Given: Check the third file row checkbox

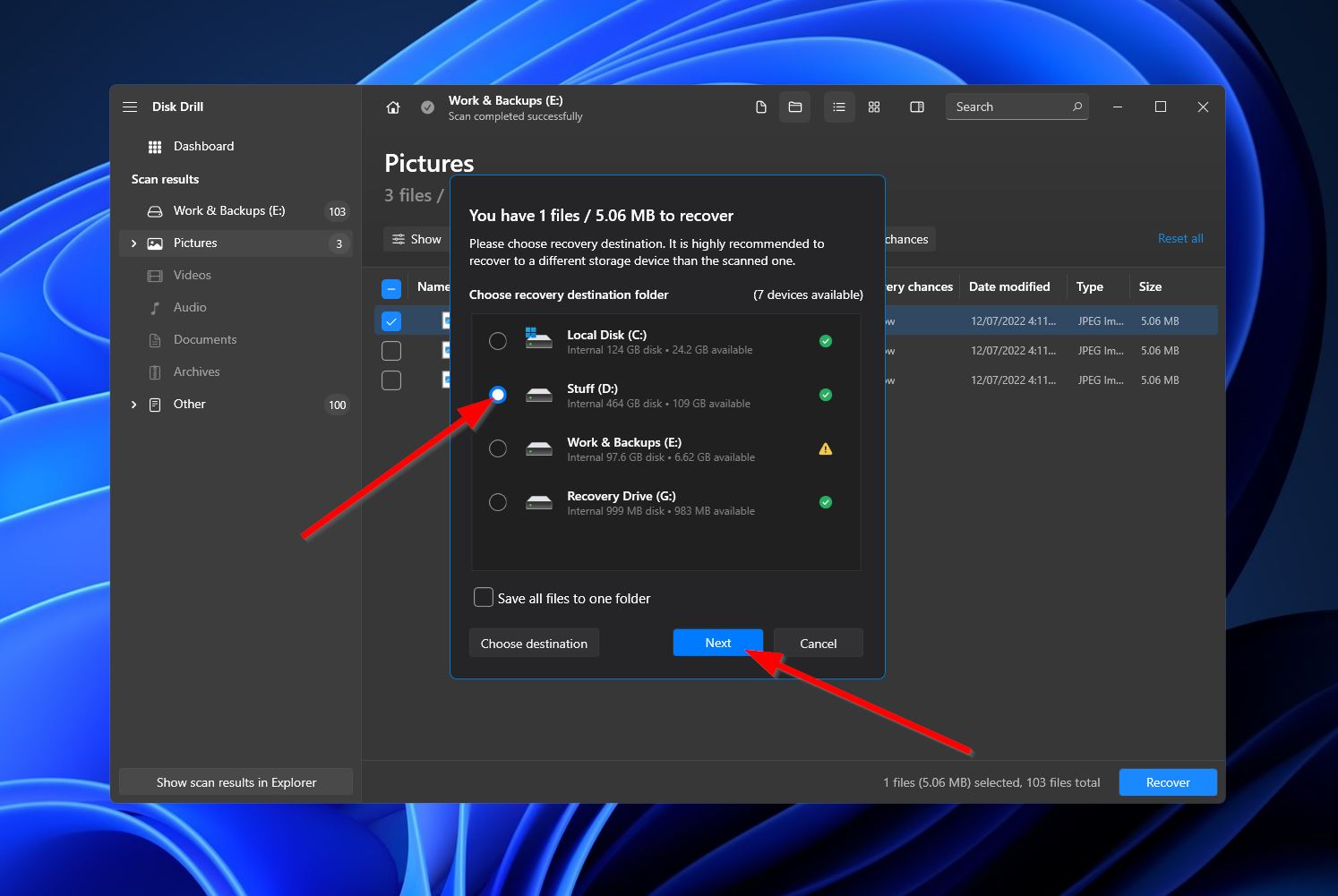Looking at the screenshot, I should click(x=391, y=380).
